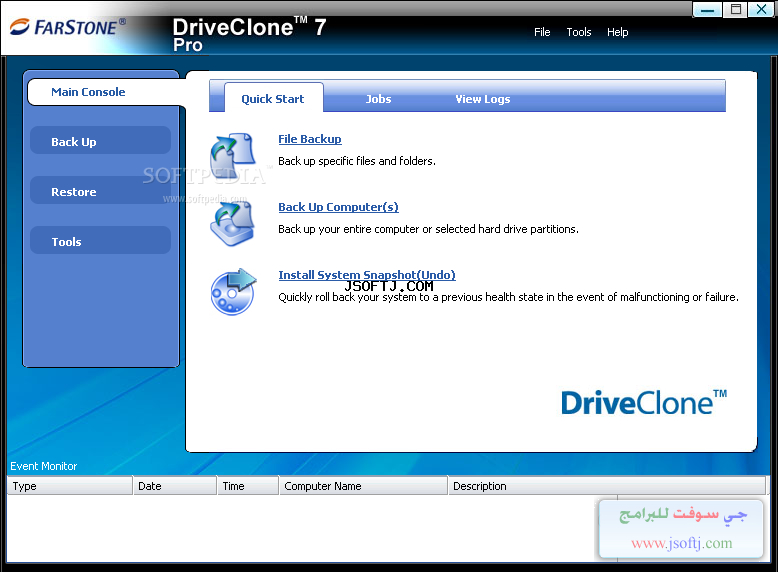Open the File Backup link
The image size is (778, 572).
[310, 139]
